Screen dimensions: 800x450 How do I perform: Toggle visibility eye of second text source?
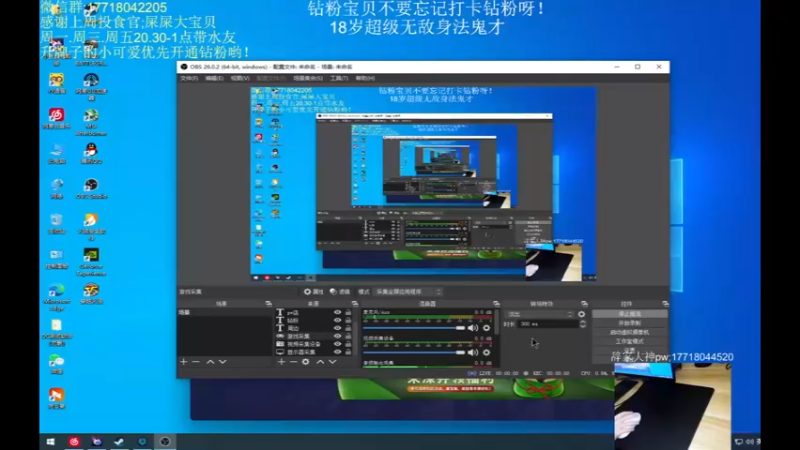click(x=337, y=320)
